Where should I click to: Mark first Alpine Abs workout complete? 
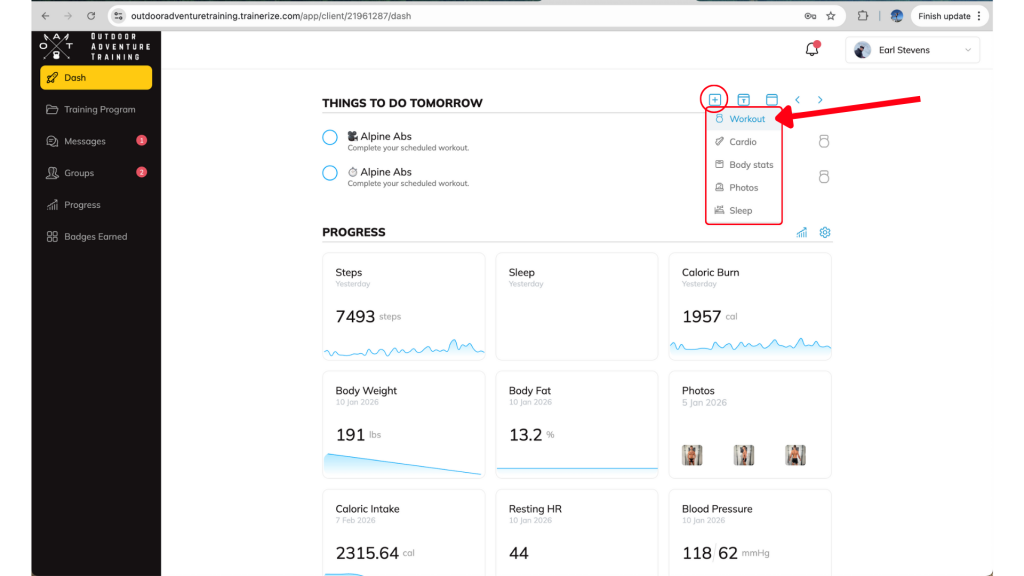tap(330, 138)
